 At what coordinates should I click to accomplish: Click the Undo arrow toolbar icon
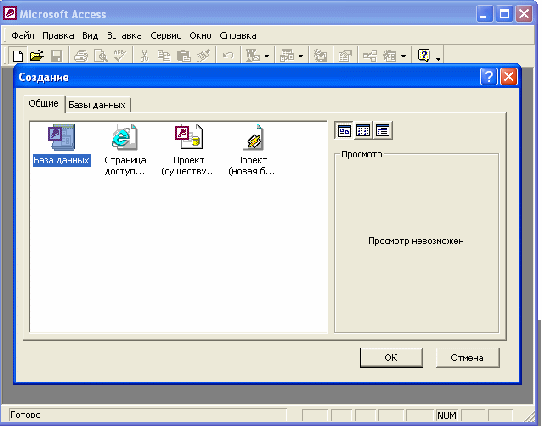[x=228, y=56]
